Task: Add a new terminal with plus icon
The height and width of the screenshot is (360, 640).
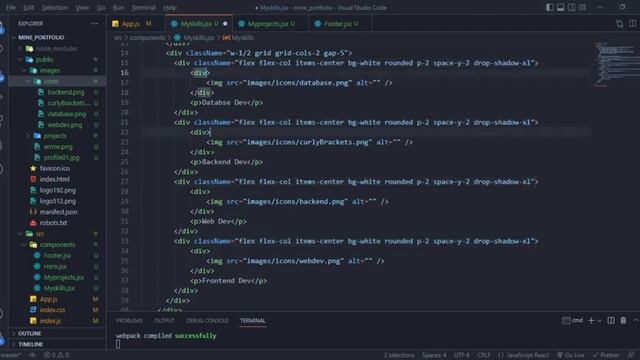Action: pyautogui.click(x=591, y=321)
